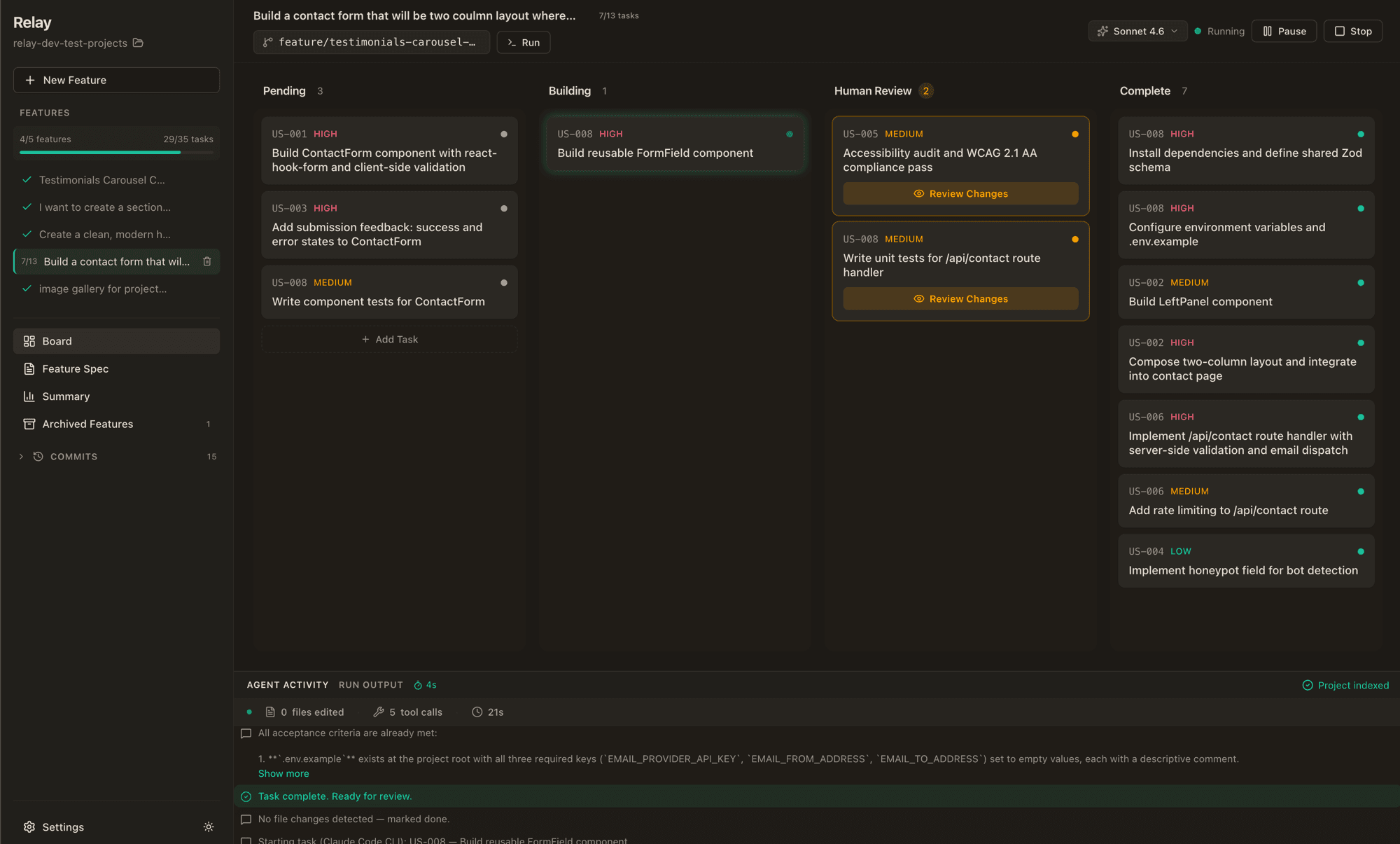1400x844 pixels.
Task: Review changes for accessibility audit task
Action: pyautogui.click(x=960, y=194)
